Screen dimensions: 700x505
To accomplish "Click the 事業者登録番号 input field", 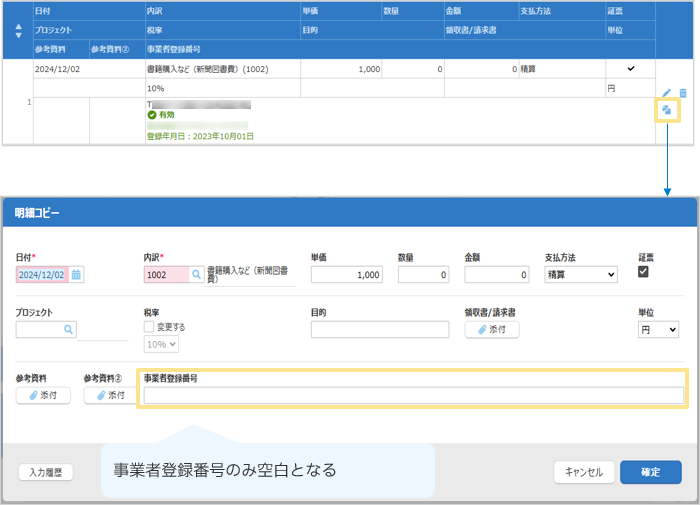I will pos(413,396).
